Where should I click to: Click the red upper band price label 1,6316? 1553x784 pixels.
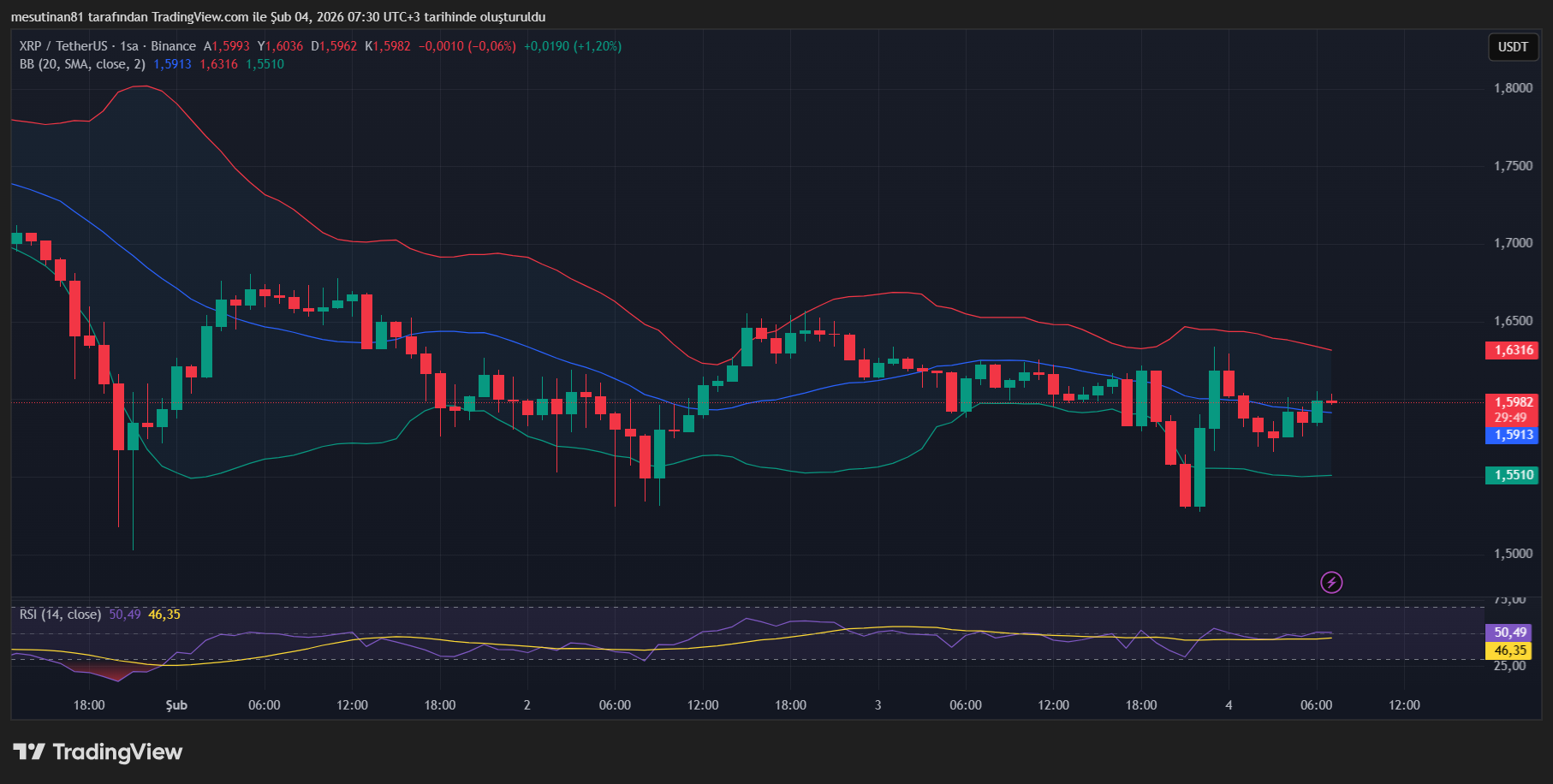[1512, 350]
